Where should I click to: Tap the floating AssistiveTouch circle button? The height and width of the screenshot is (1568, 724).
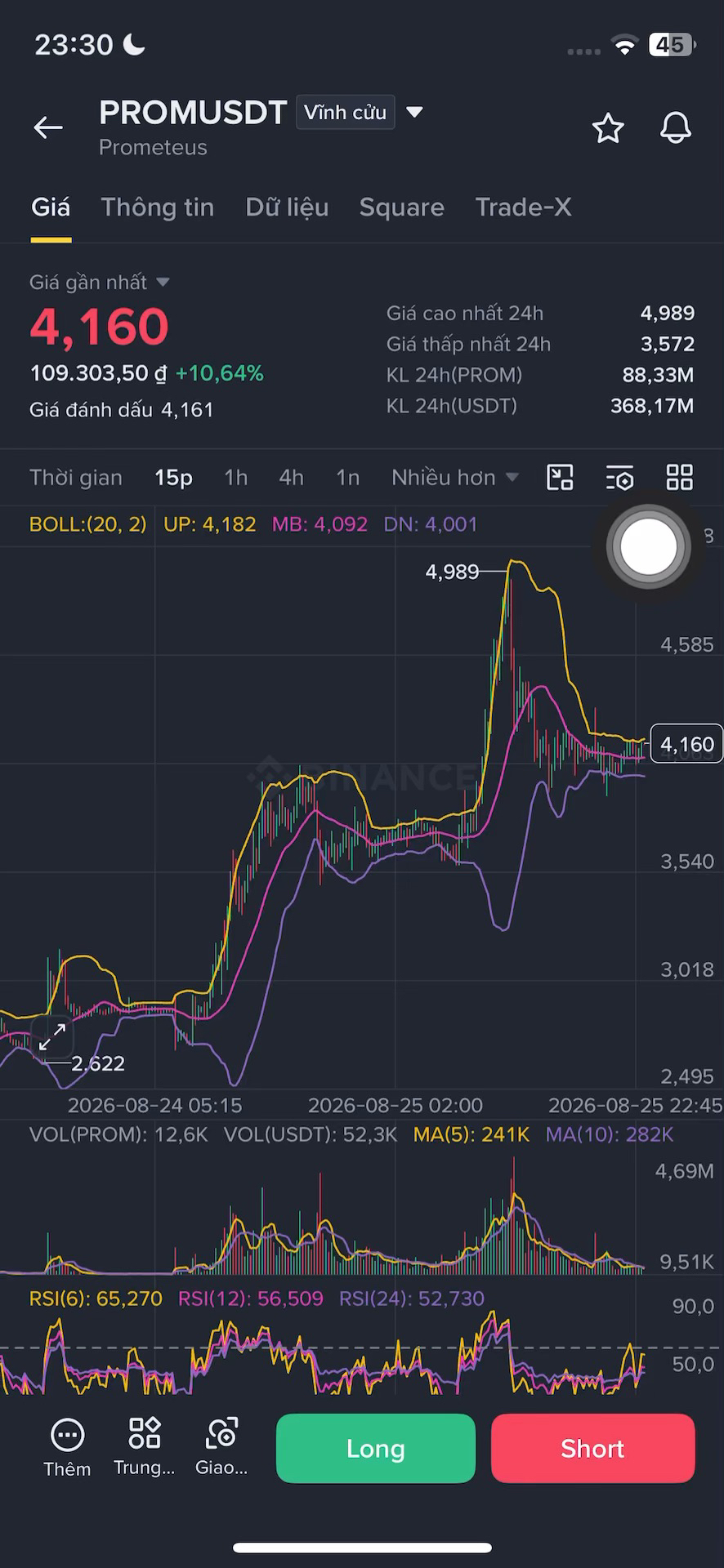649,546
